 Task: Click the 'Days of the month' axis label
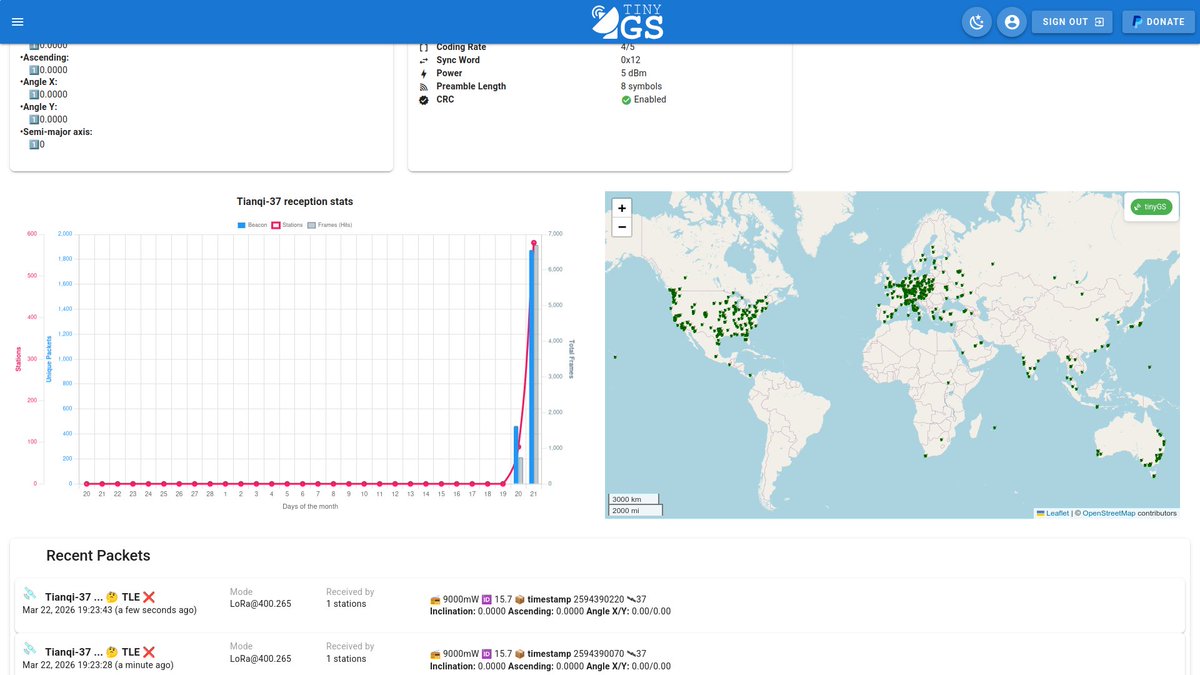tap(310, 506)
